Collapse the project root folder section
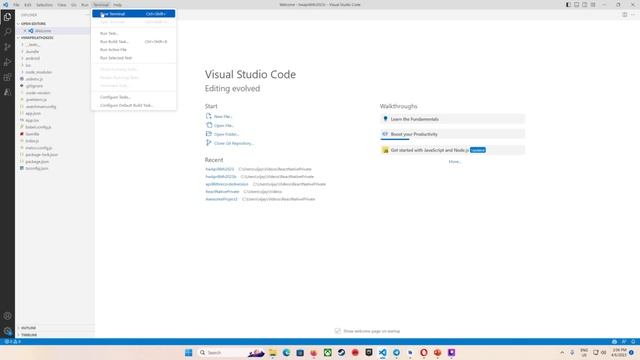This screenshot has height=360, width=640. click(x=36, y=38)
